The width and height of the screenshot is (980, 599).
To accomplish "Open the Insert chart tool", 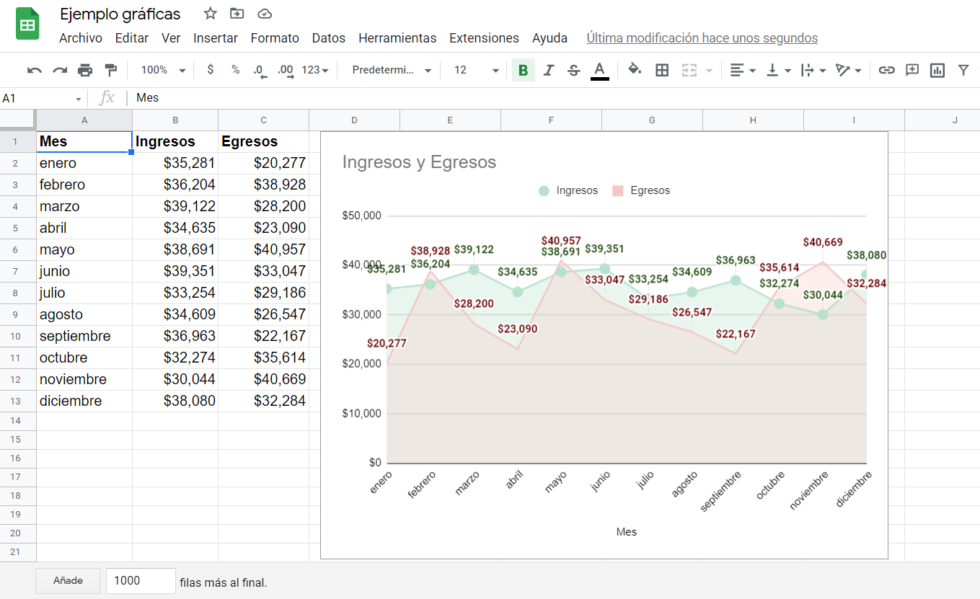I will point(936,70).
